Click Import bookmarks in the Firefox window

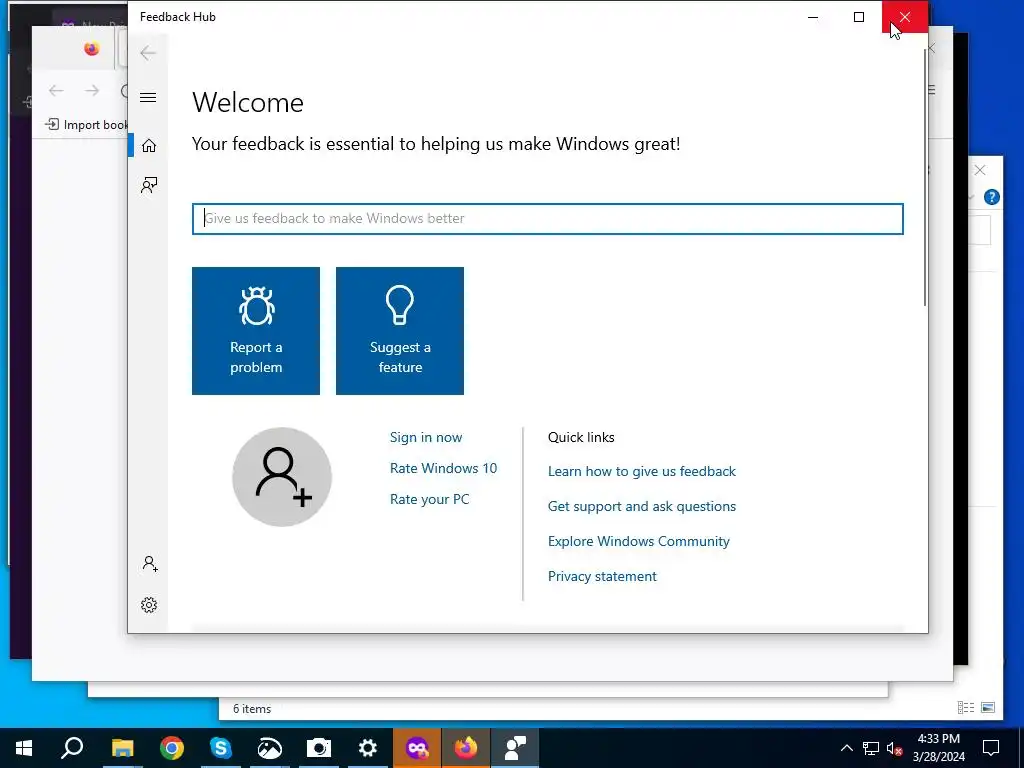pos(87,125)
